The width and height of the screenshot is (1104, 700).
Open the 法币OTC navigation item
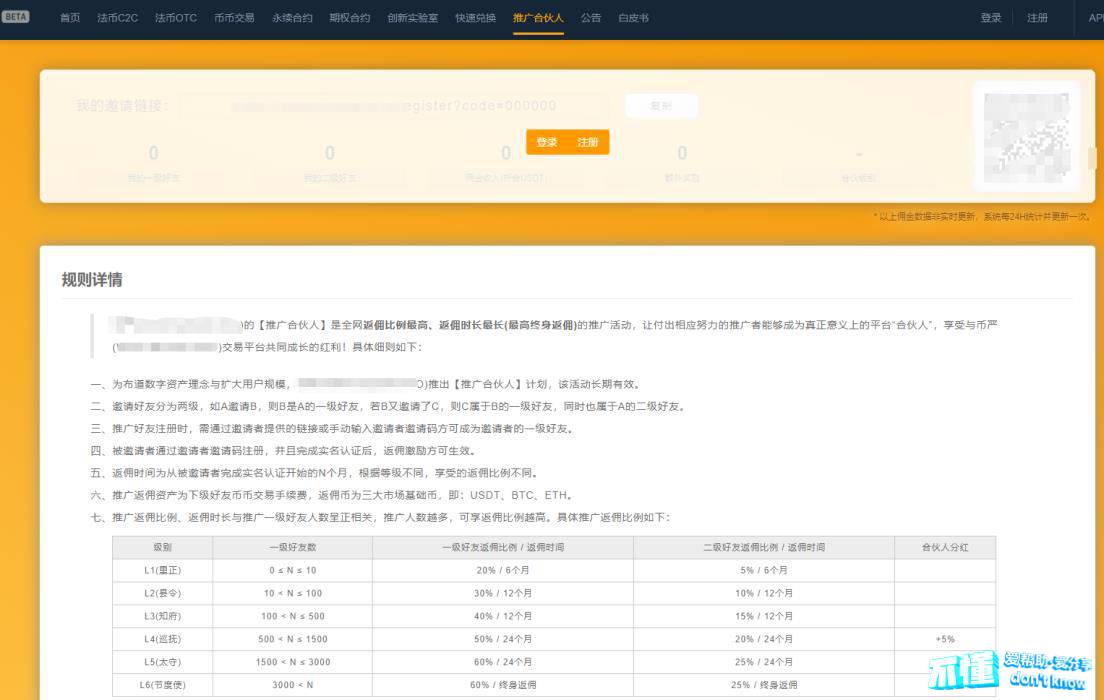pyautogui.click(x=176, y=18)
